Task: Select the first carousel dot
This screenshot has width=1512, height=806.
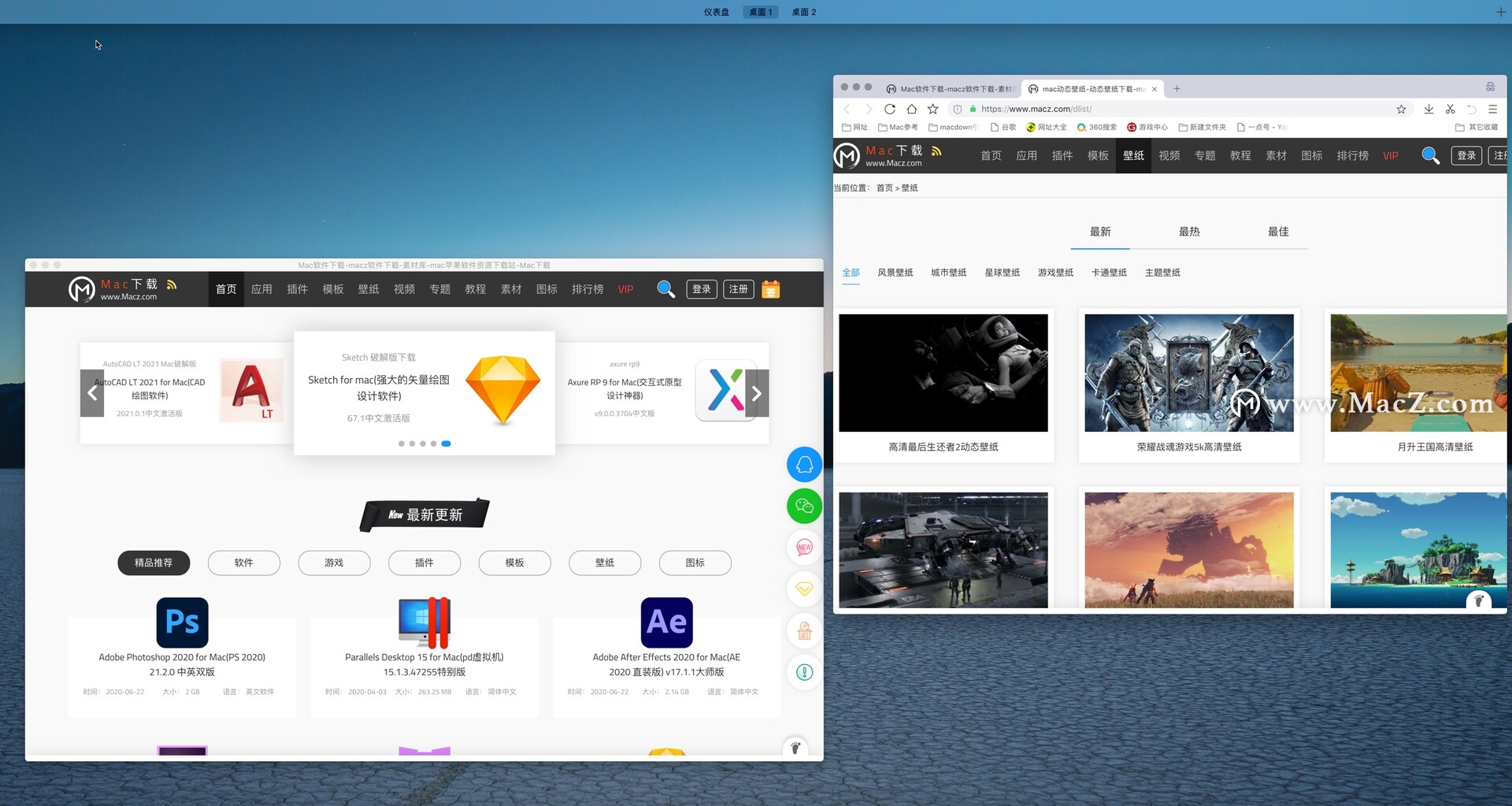Action: [402, 444]
